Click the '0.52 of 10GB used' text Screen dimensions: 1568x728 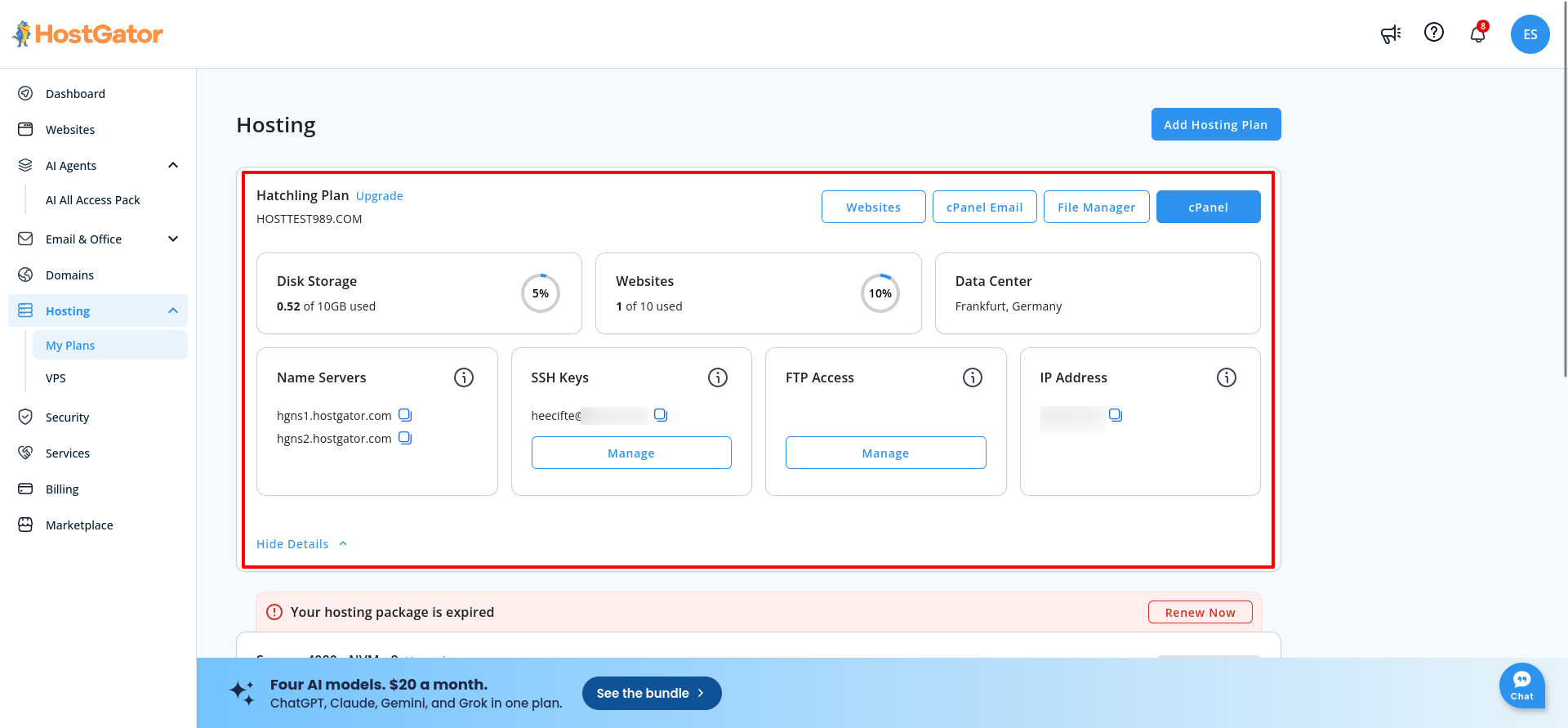click(x=327, y=306)
